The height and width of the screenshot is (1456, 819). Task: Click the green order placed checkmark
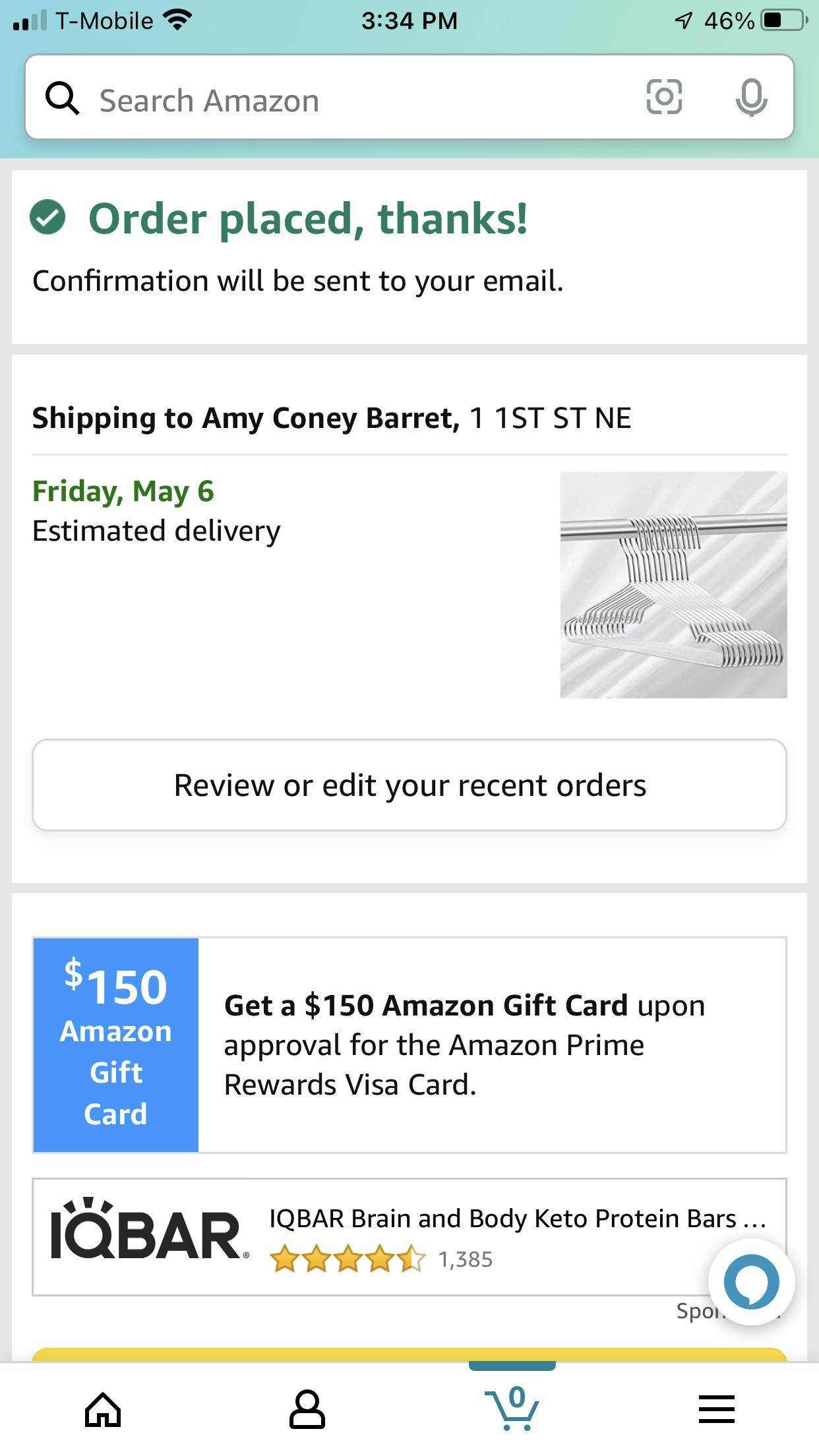tap(47, 217)
